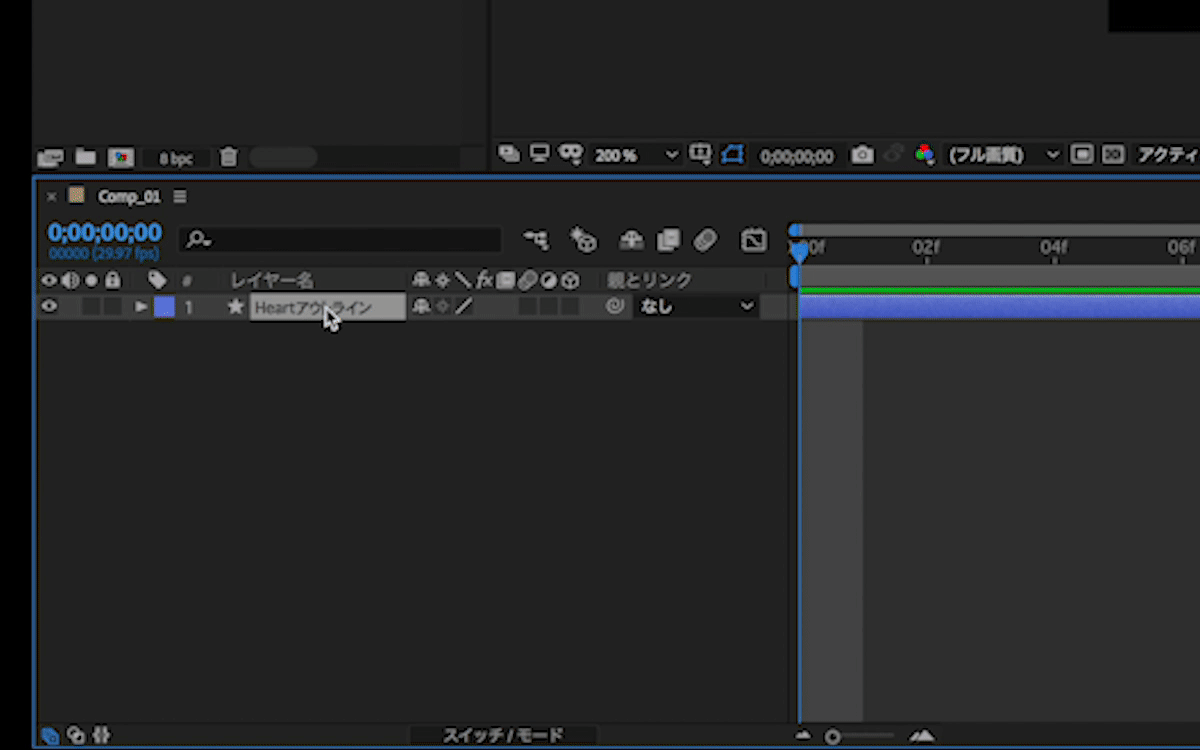
Task: Open the 200% magnification dropdown
Action: (637, 155)
